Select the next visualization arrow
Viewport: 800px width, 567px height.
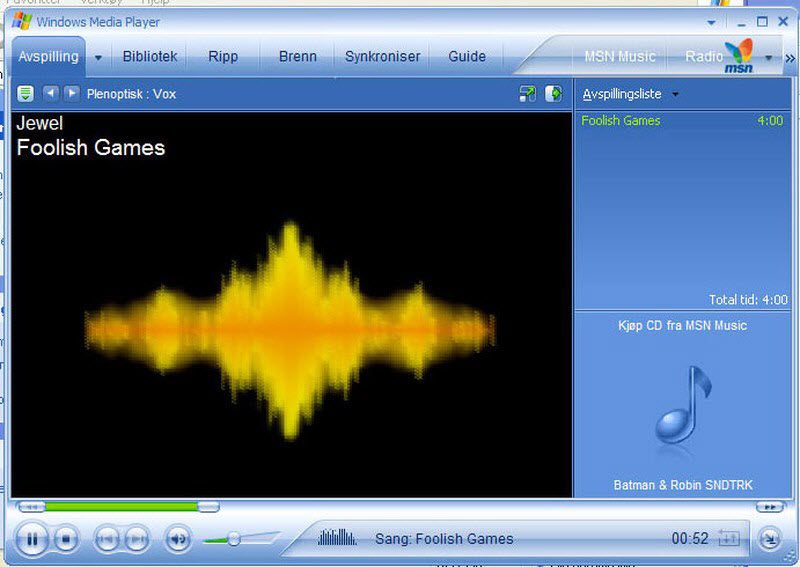point(71,93)
